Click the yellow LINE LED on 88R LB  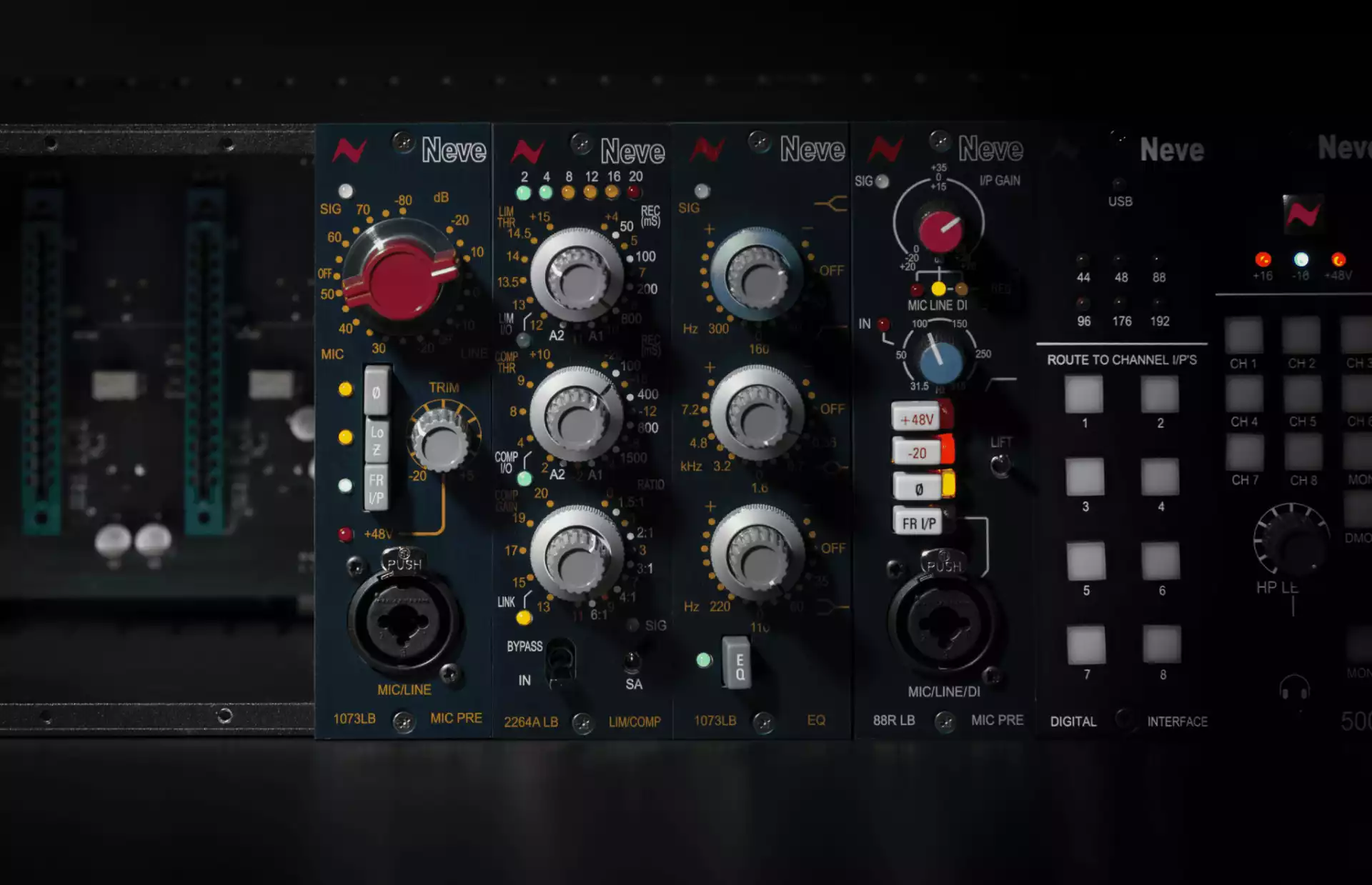[x=939, y=289]
